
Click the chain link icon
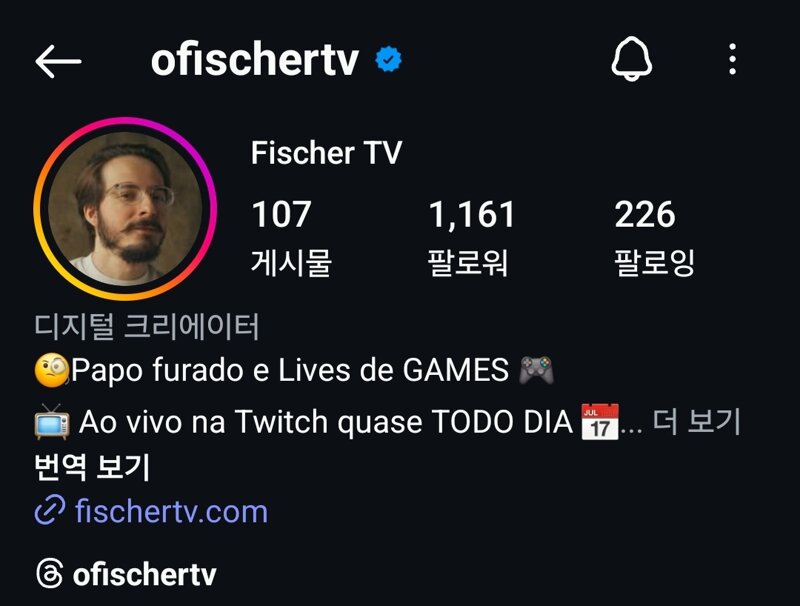point(50,510)
